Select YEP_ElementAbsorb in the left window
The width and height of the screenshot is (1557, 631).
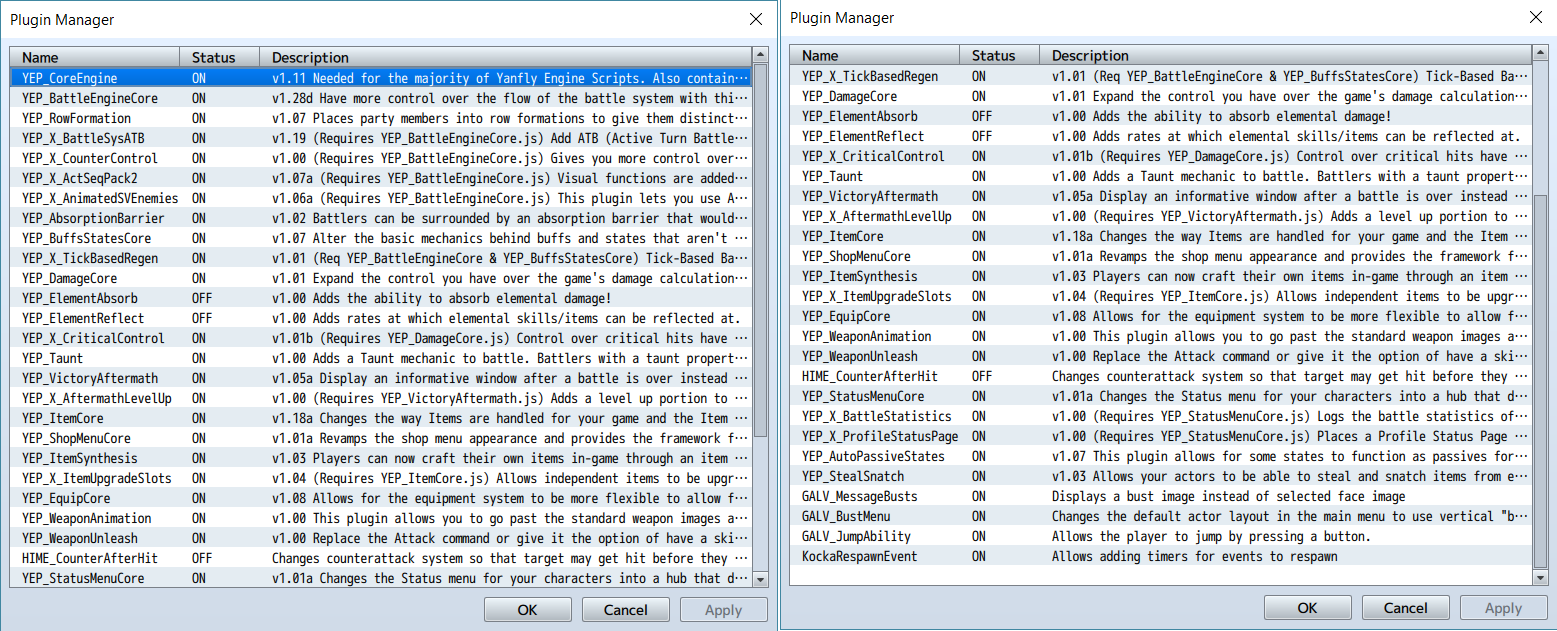coord(381,298)
